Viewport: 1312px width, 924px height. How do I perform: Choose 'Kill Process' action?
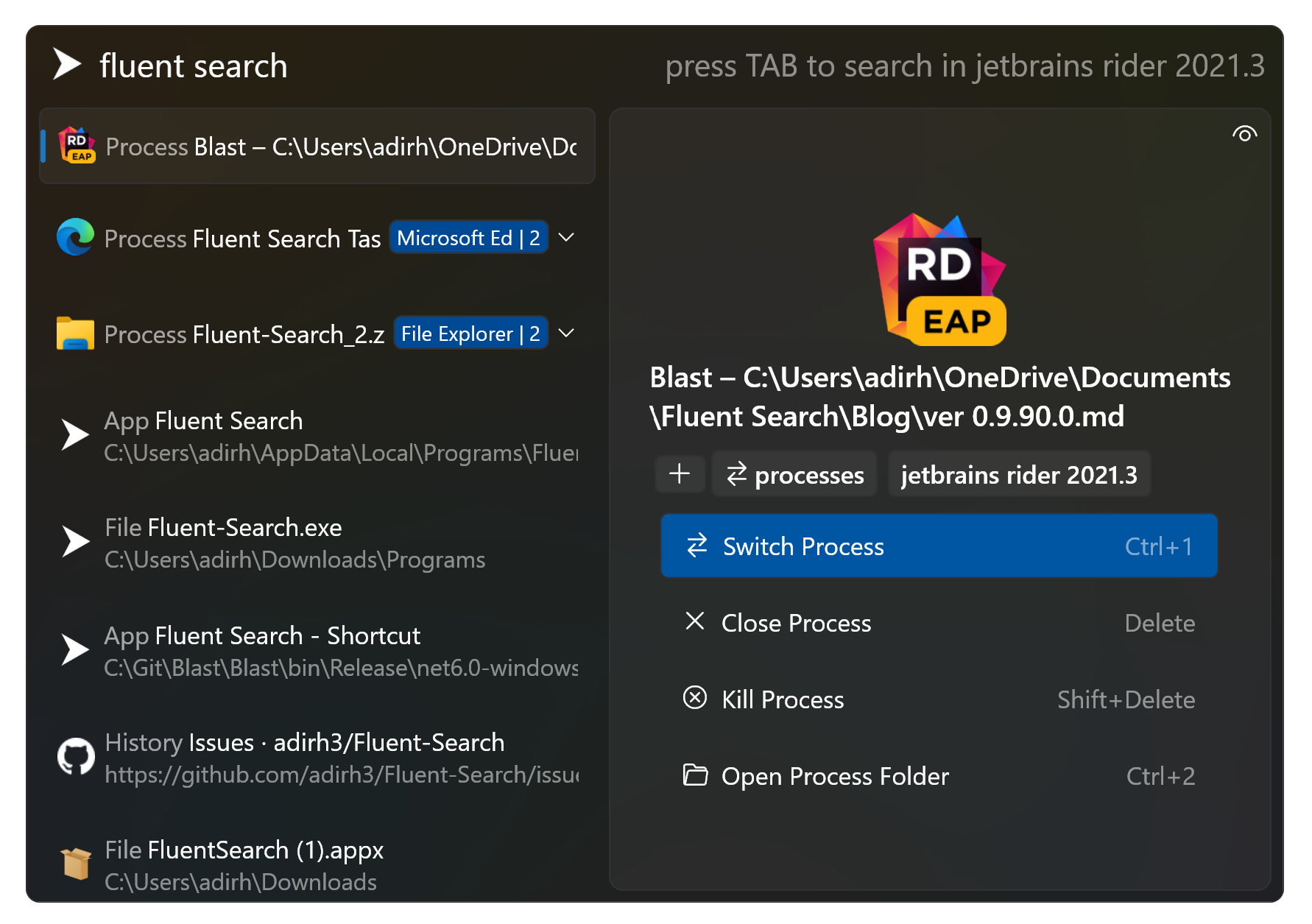[939, 699]
